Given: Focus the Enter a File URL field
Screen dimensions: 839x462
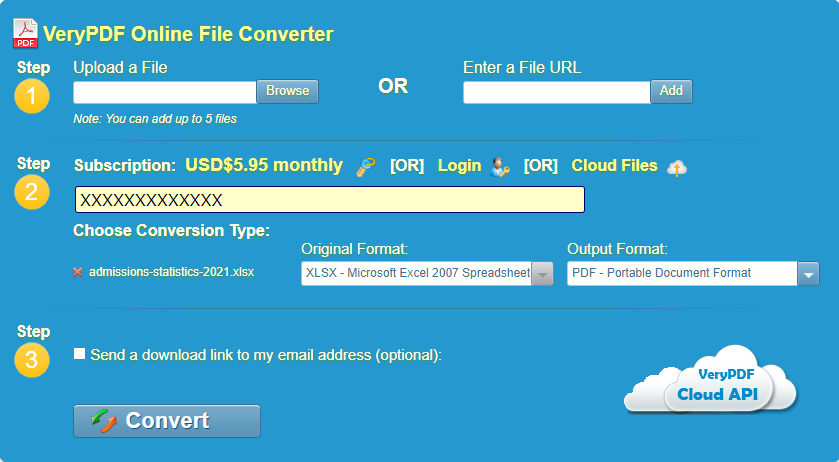Looking at the screenshot, I should 556,92.
